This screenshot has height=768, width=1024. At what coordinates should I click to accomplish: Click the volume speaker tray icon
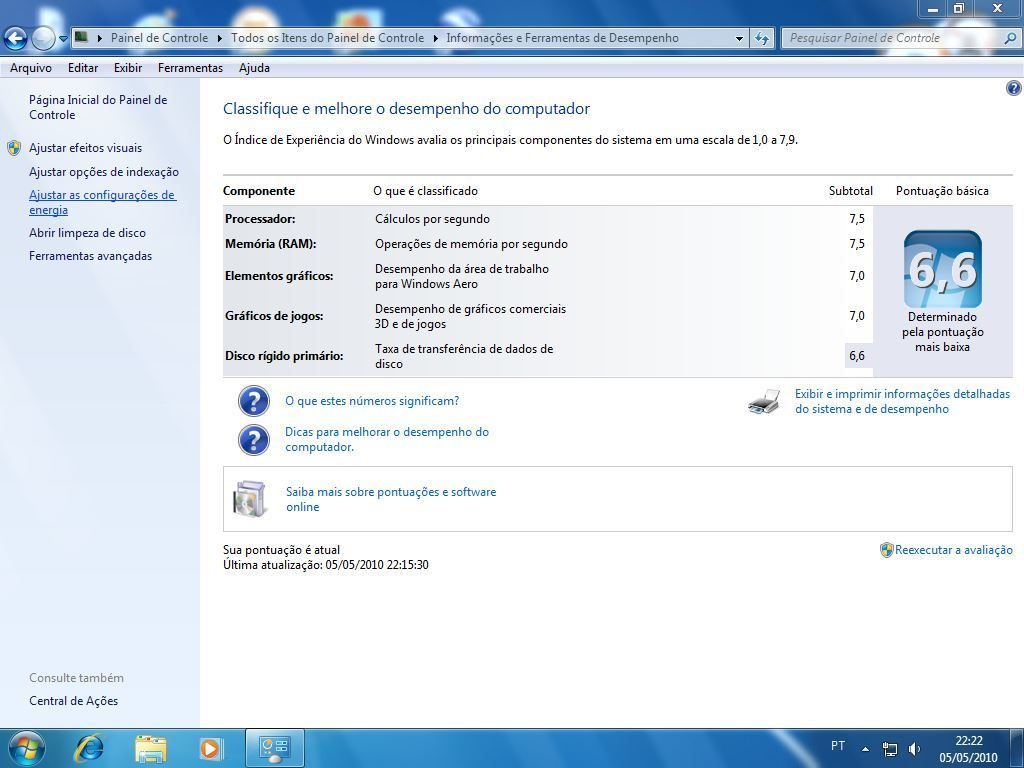click(915, 749)
